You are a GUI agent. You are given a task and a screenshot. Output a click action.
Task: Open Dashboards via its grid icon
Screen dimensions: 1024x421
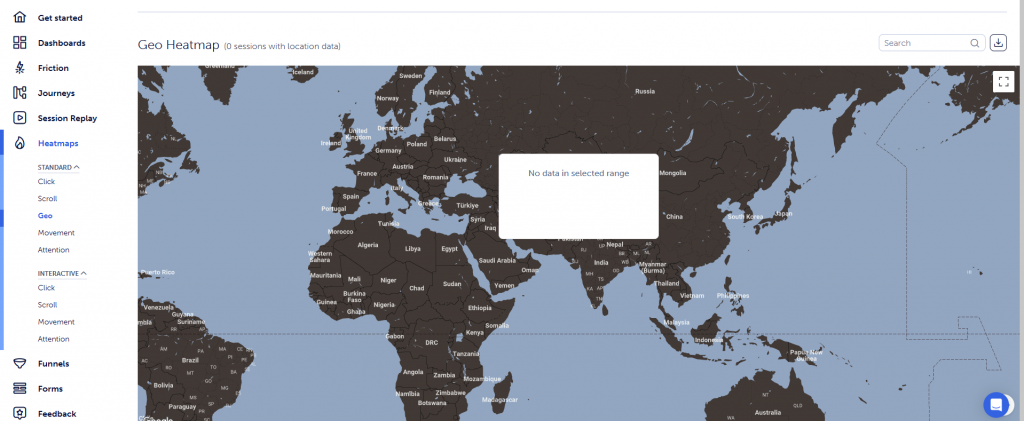tap(19, 43)
